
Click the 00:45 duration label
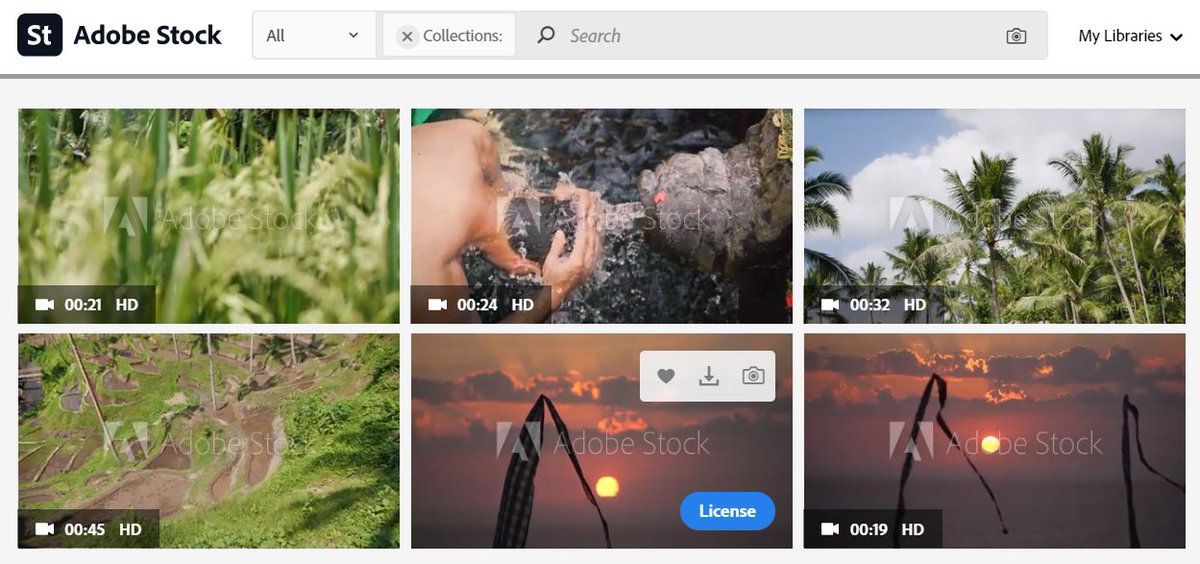(85, 529)
